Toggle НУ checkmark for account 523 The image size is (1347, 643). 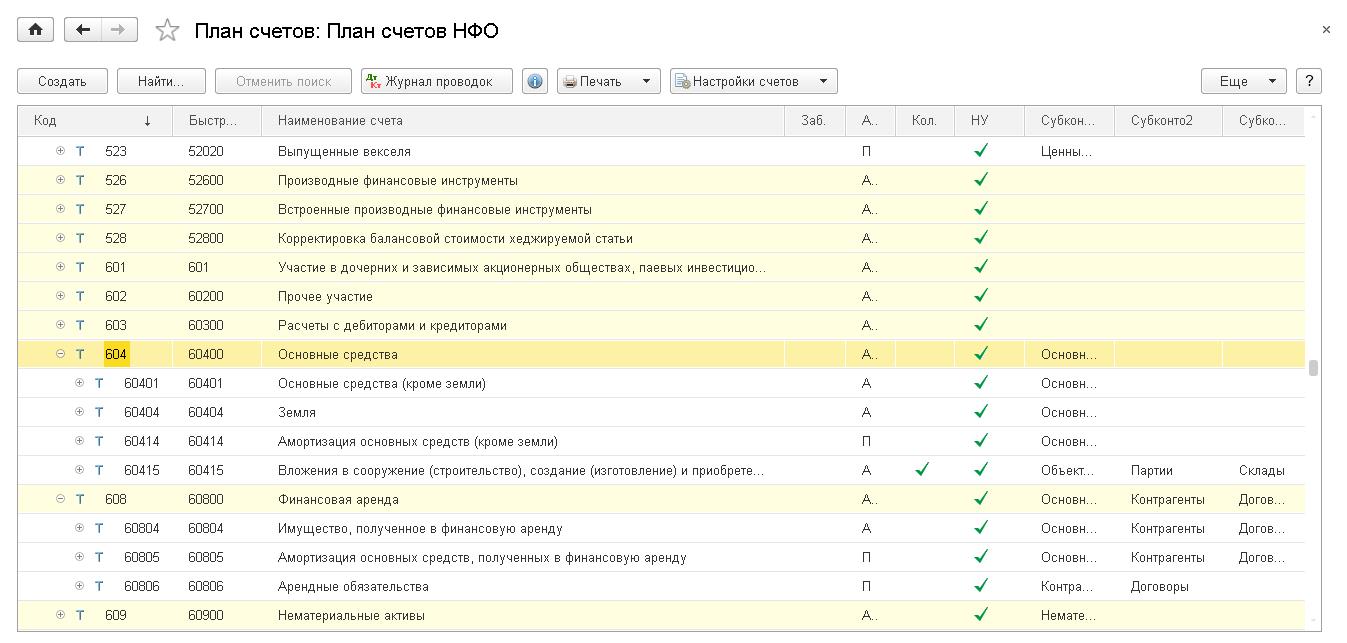(981, 151)
